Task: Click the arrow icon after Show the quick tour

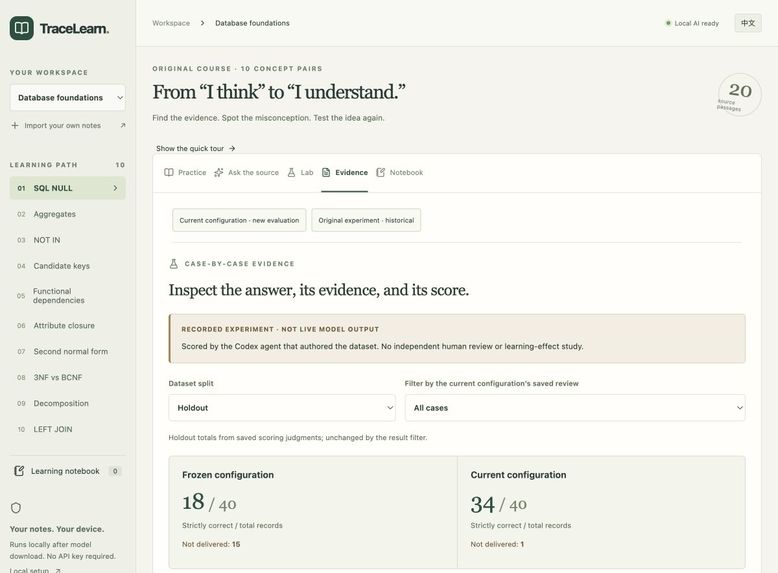Action: coord(232,148)
